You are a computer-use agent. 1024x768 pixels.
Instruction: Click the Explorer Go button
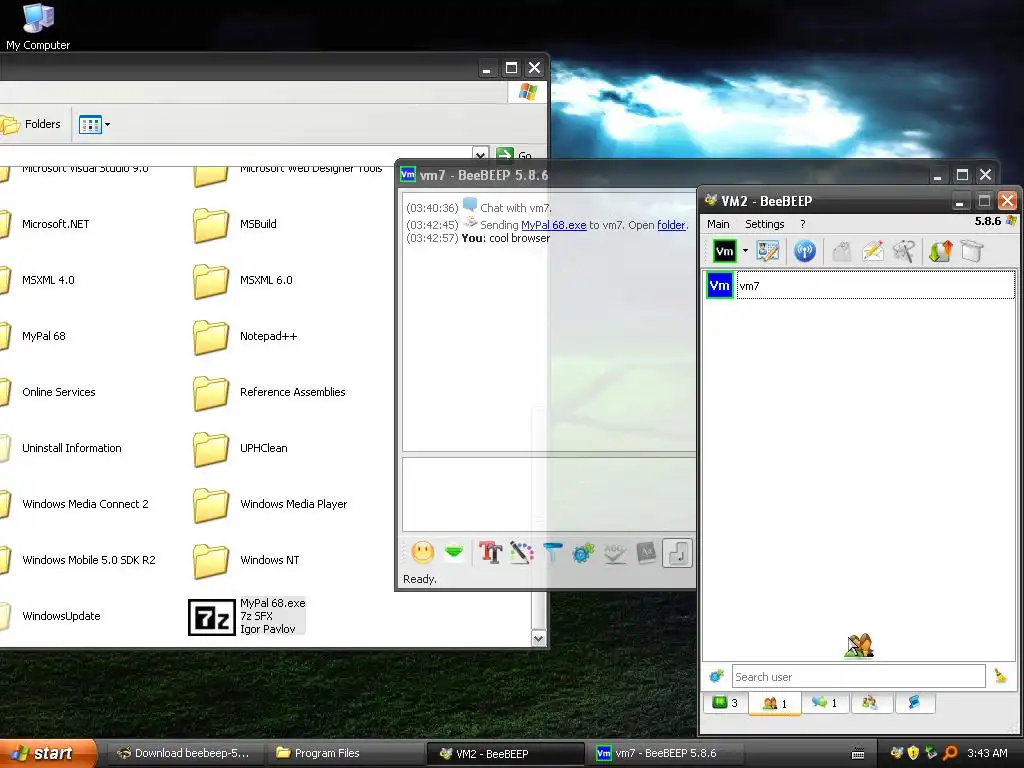[x=515, y=155]
